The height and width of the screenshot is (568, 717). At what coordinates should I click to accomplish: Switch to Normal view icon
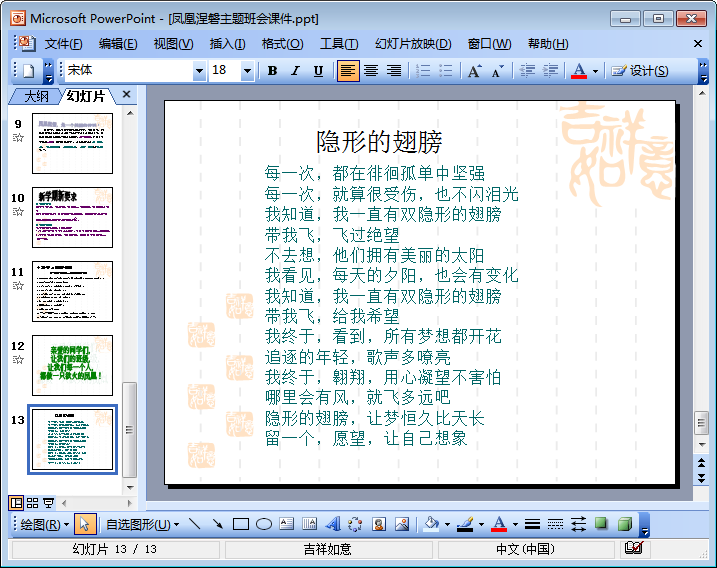16,503
